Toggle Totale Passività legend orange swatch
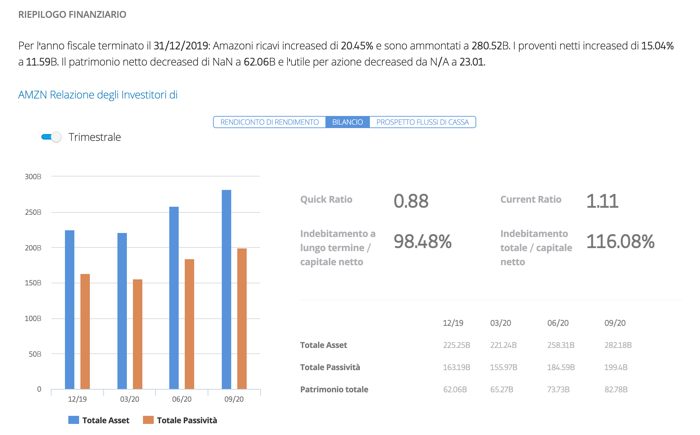The height and width of the screenshot is (435, 700). pyautogui.click(x=148, y=420)
